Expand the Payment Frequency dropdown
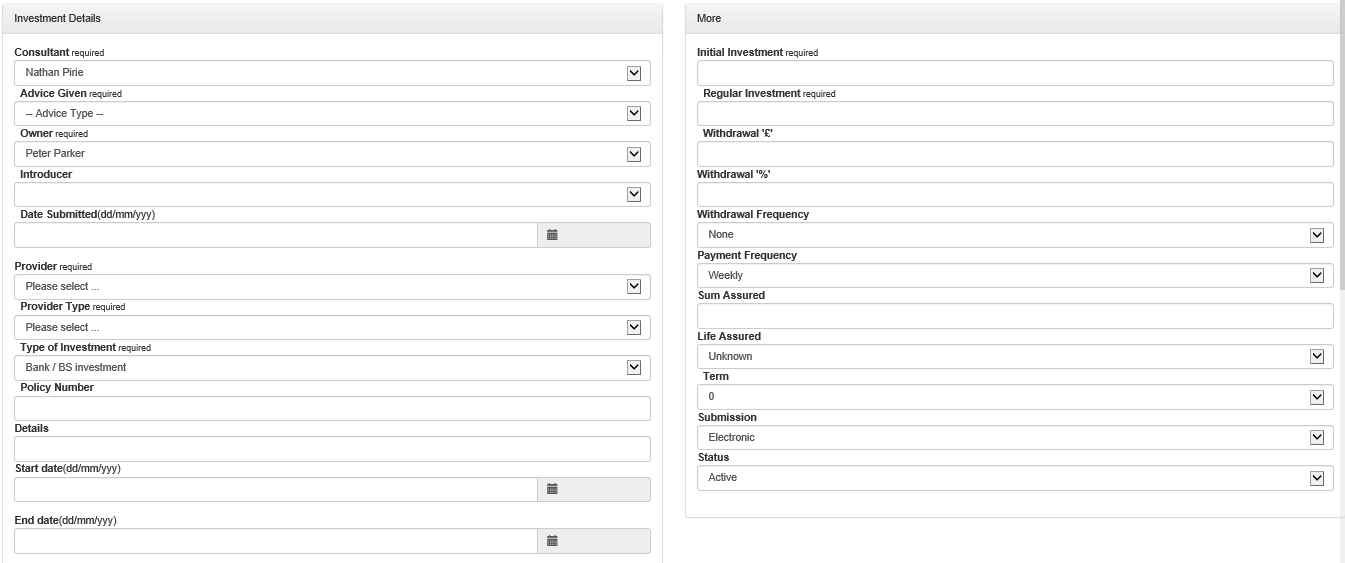Screen dimensions: 1345x563 pyautogui.click(x=1015, y=275)
